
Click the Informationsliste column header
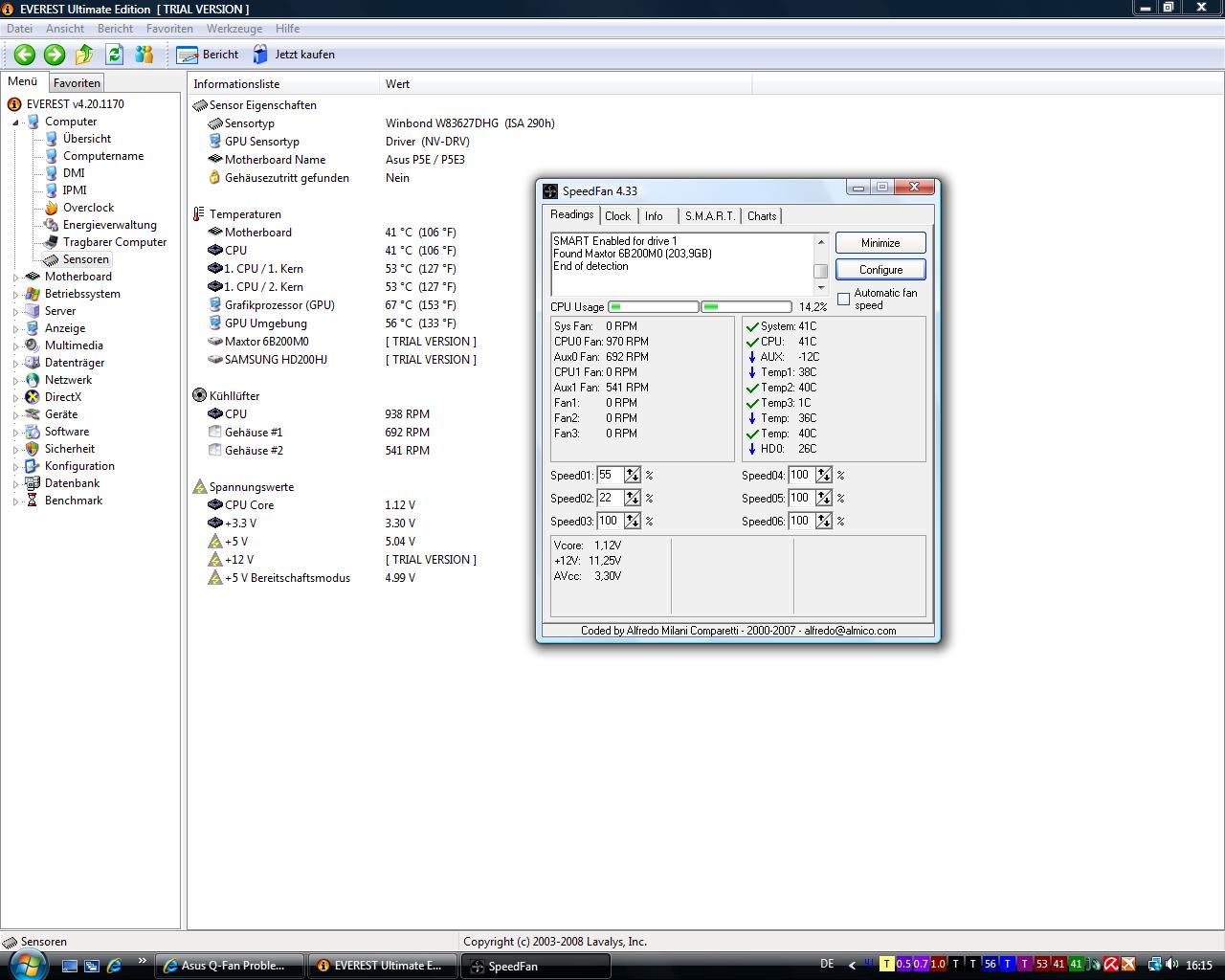[283, 84]
